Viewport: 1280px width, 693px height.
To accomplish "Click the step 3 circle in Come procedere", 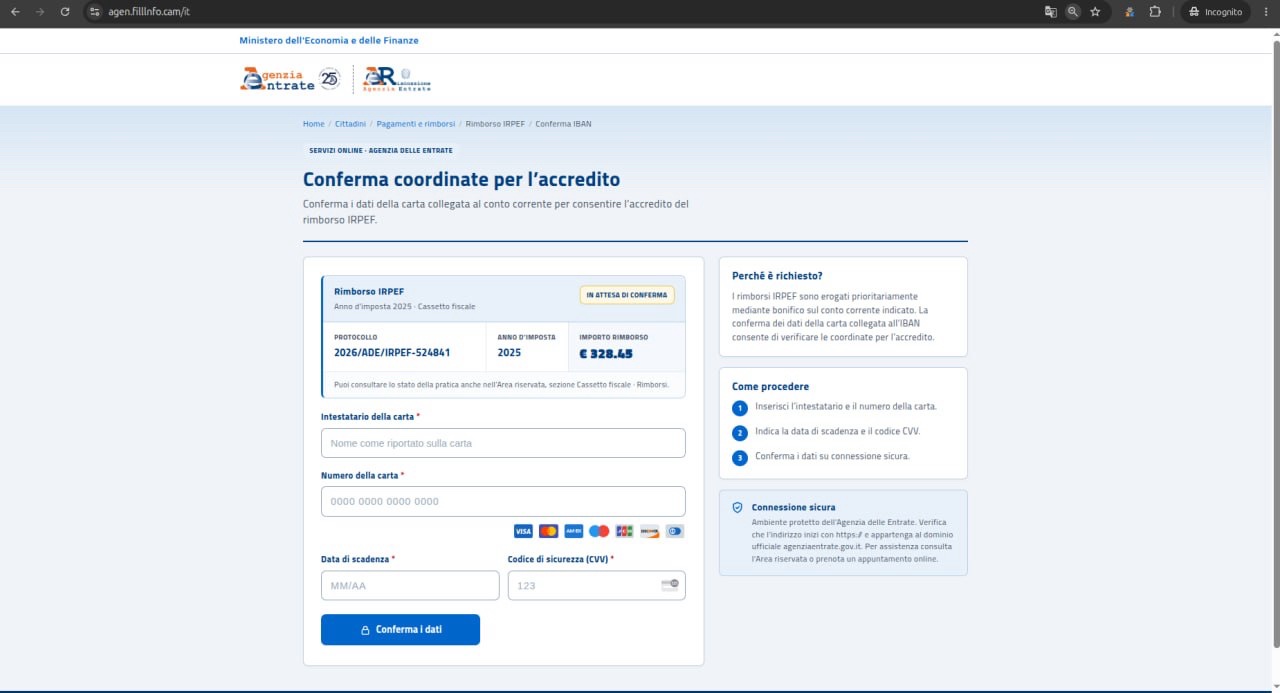I will point(740,458).
